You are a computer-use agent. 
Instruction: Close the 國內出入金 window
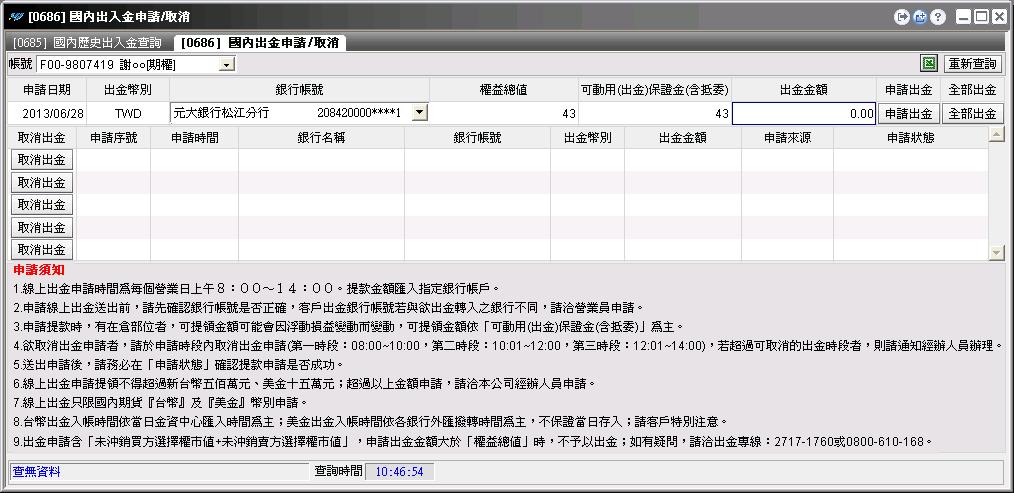998,17
